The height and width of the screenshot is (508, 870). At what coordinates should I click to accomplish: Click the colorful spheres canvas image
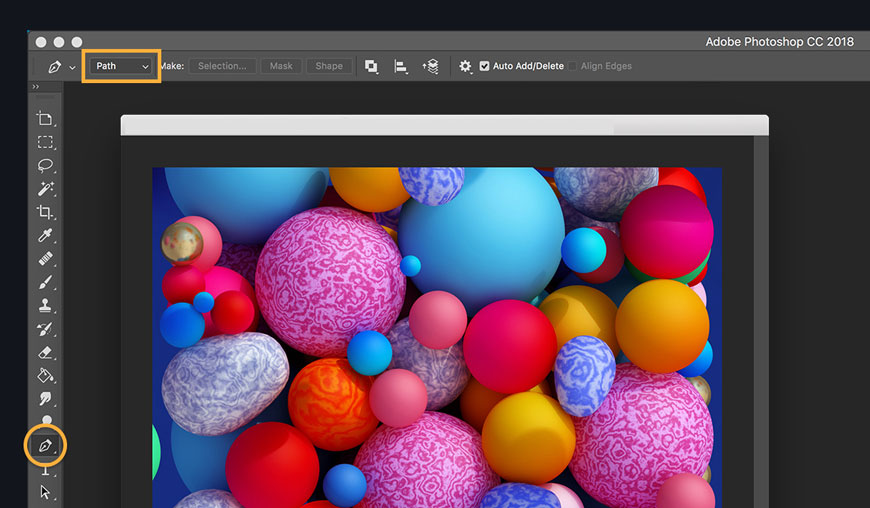[x=437, y=337]
